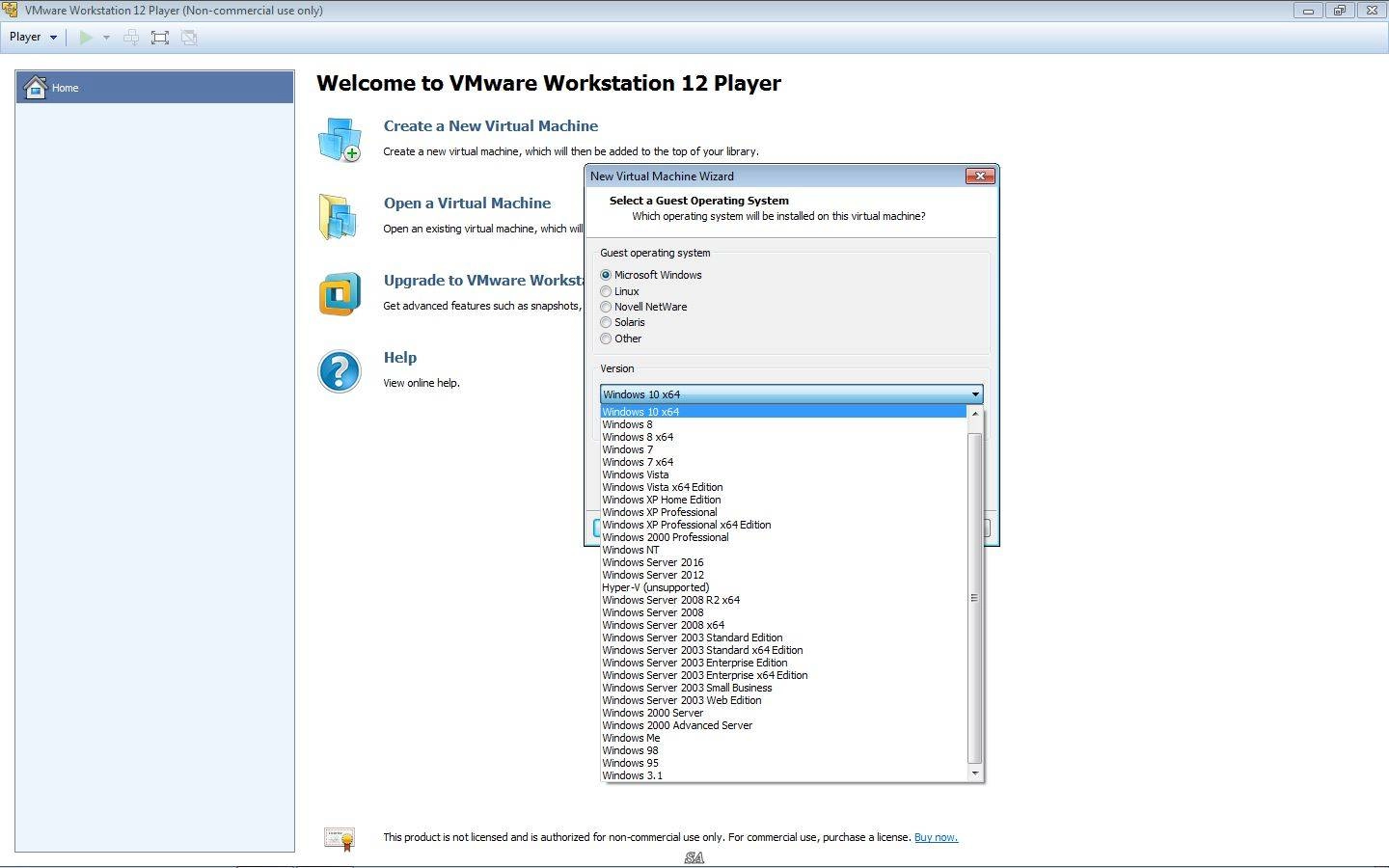Choose Windows Vista from list
Screen dimensions: 1389x868
[x=783, y=475]
